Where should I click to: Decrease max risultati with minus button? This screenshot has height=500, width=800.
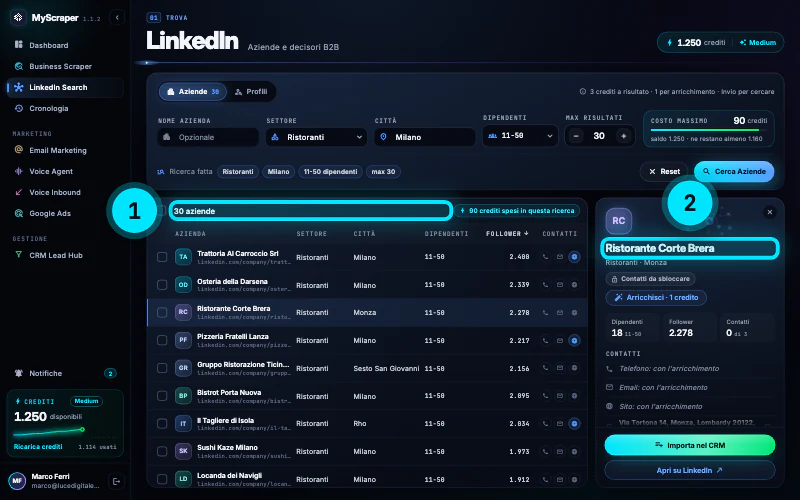coord(576,136)
